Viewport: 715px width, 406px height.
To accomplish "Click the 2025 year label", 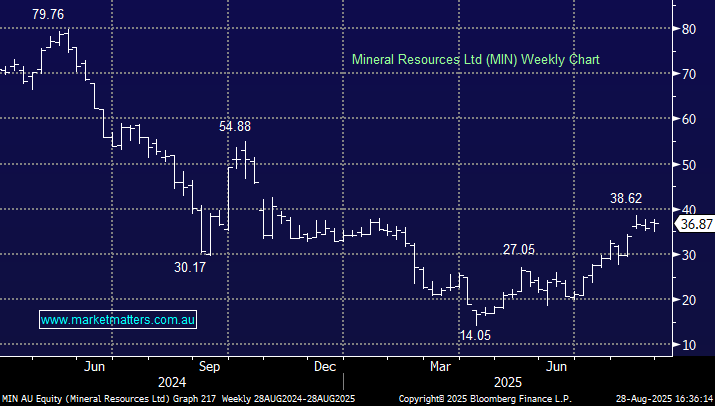I will pos(508,382).
